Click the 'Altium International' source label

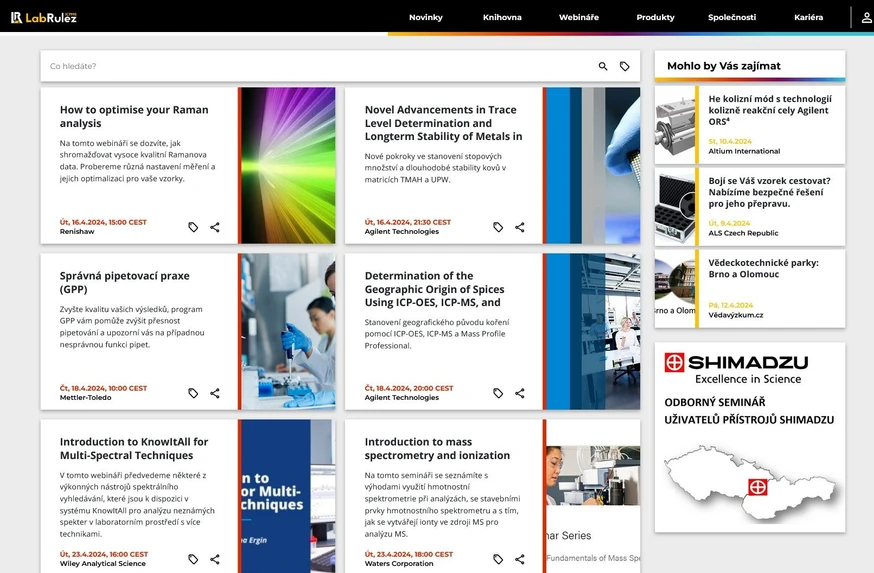point(744,151)
